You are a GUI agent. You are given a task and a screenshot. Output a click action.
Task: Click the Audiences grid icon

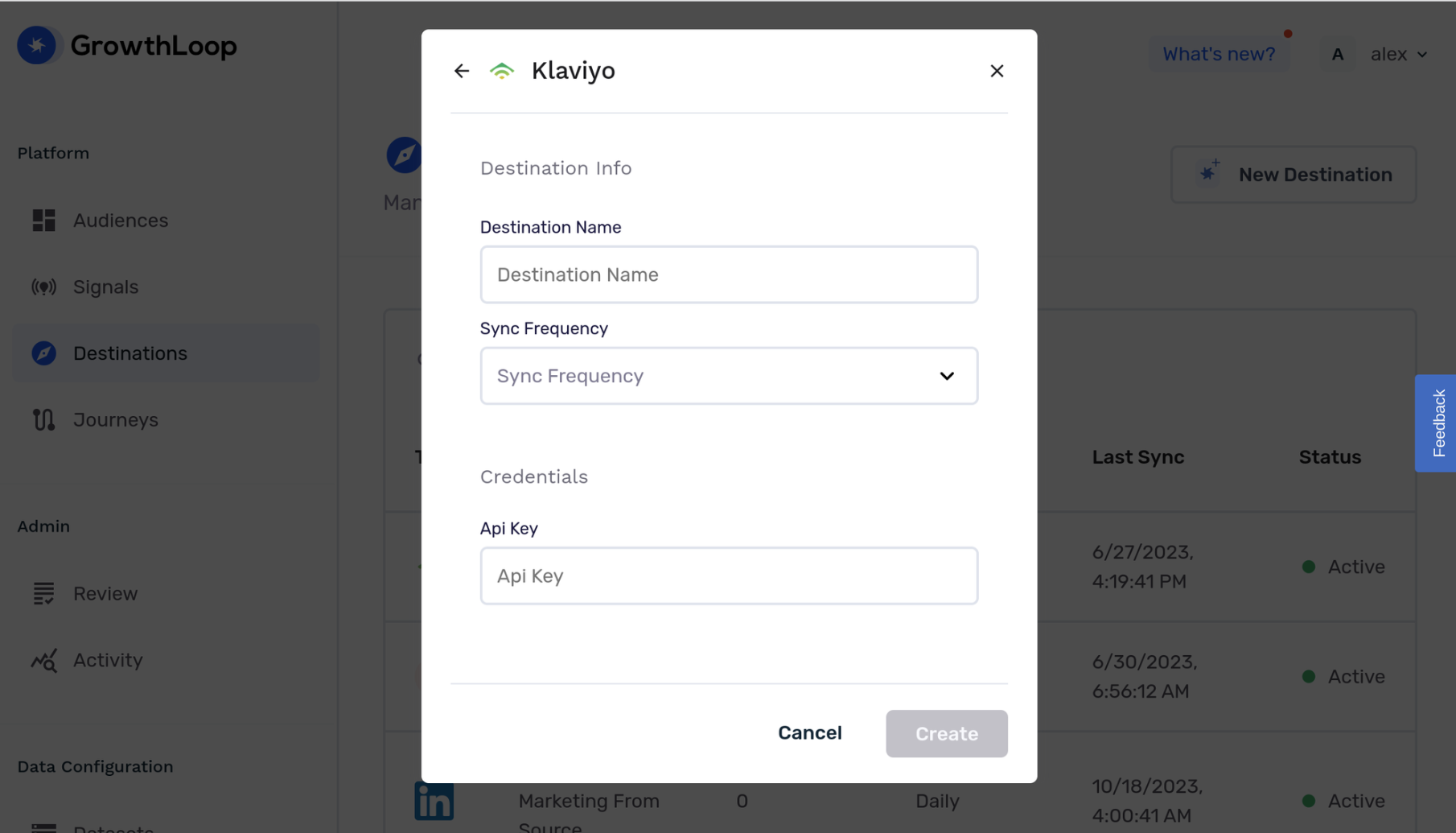(43, 221)
